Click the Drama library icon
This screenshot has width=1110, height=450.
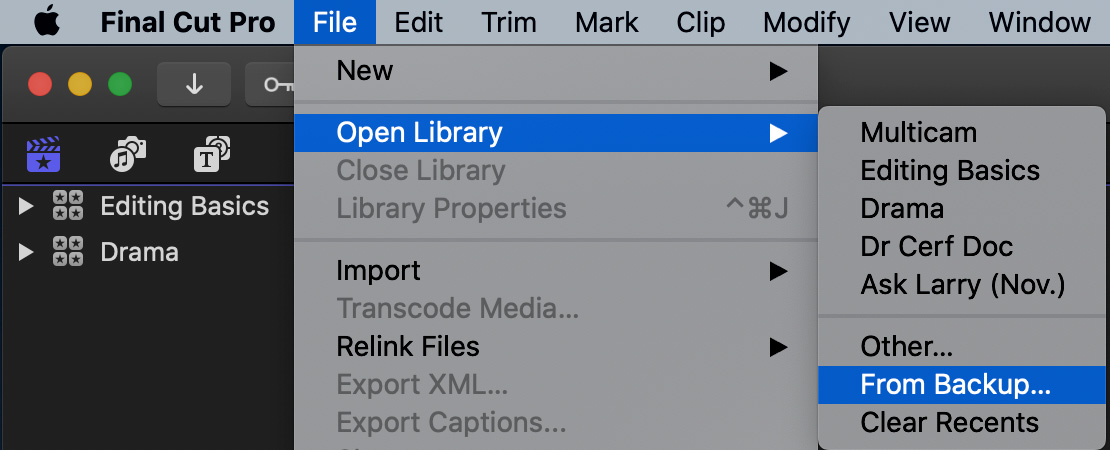pos(68,251)
